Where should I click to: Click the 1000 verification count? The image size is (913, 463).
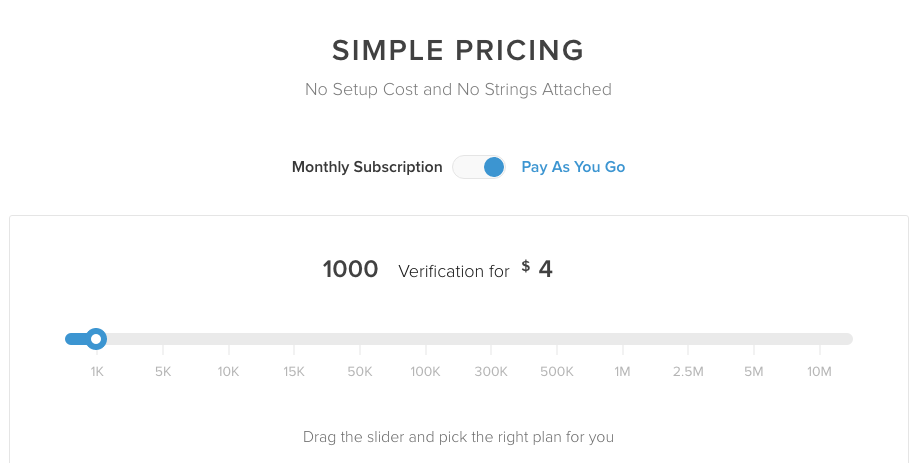[350, 269]
